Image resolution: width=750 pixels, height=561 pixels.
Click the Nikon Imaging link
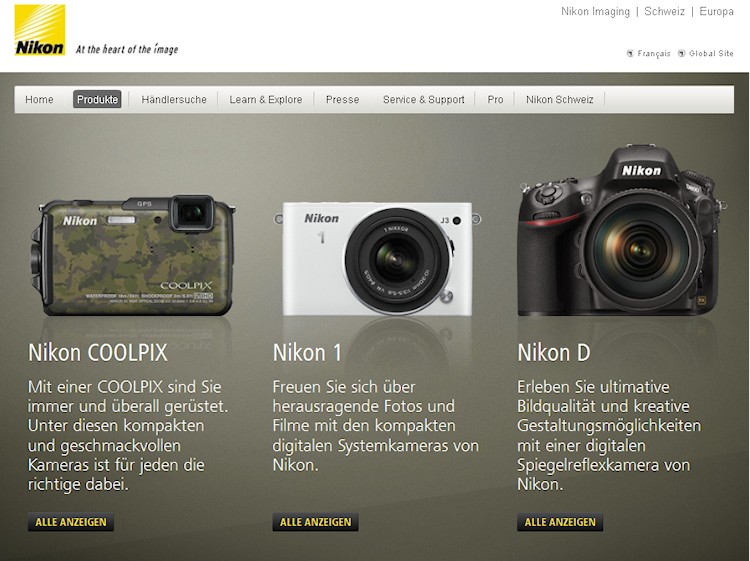tap(596, 11)
